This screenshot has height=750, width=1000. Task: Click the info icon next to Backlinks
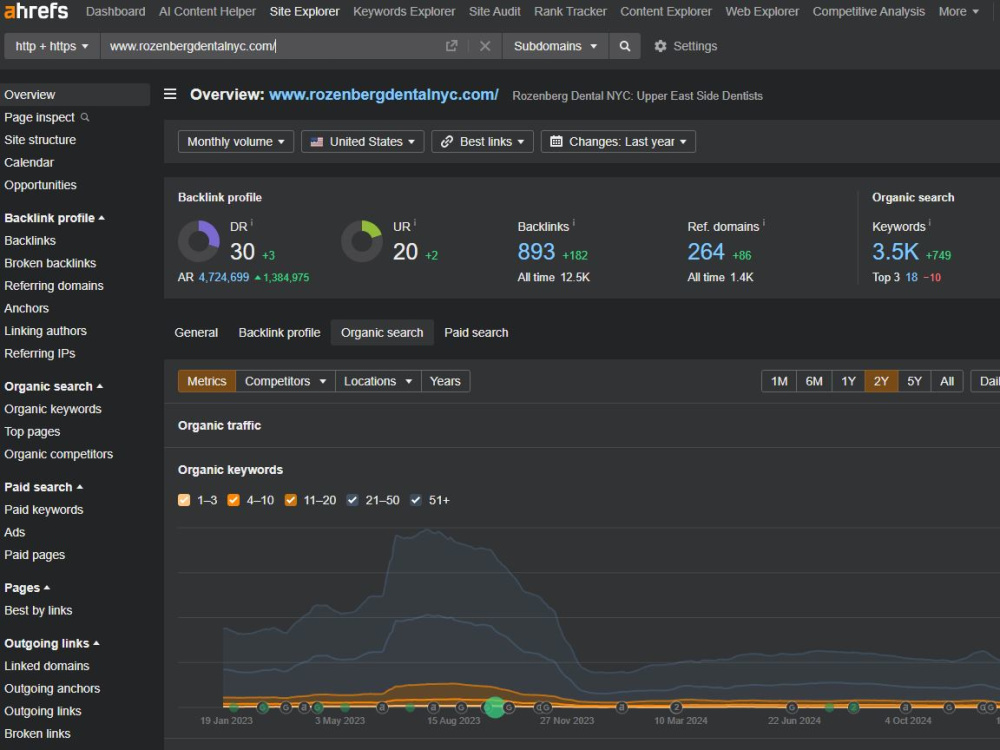click(574, 223)
